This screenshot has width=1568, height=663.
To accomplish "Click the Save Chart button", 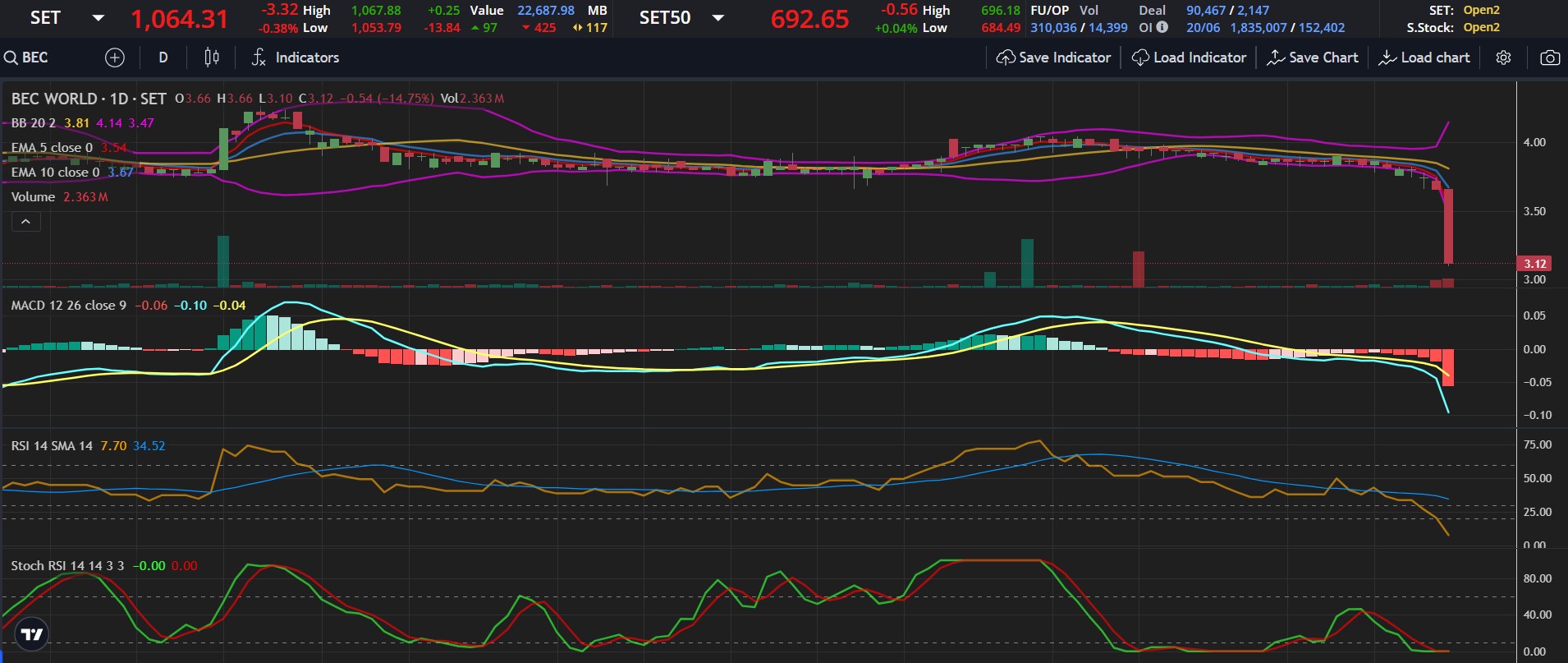I will click(x=1313, y=58).
